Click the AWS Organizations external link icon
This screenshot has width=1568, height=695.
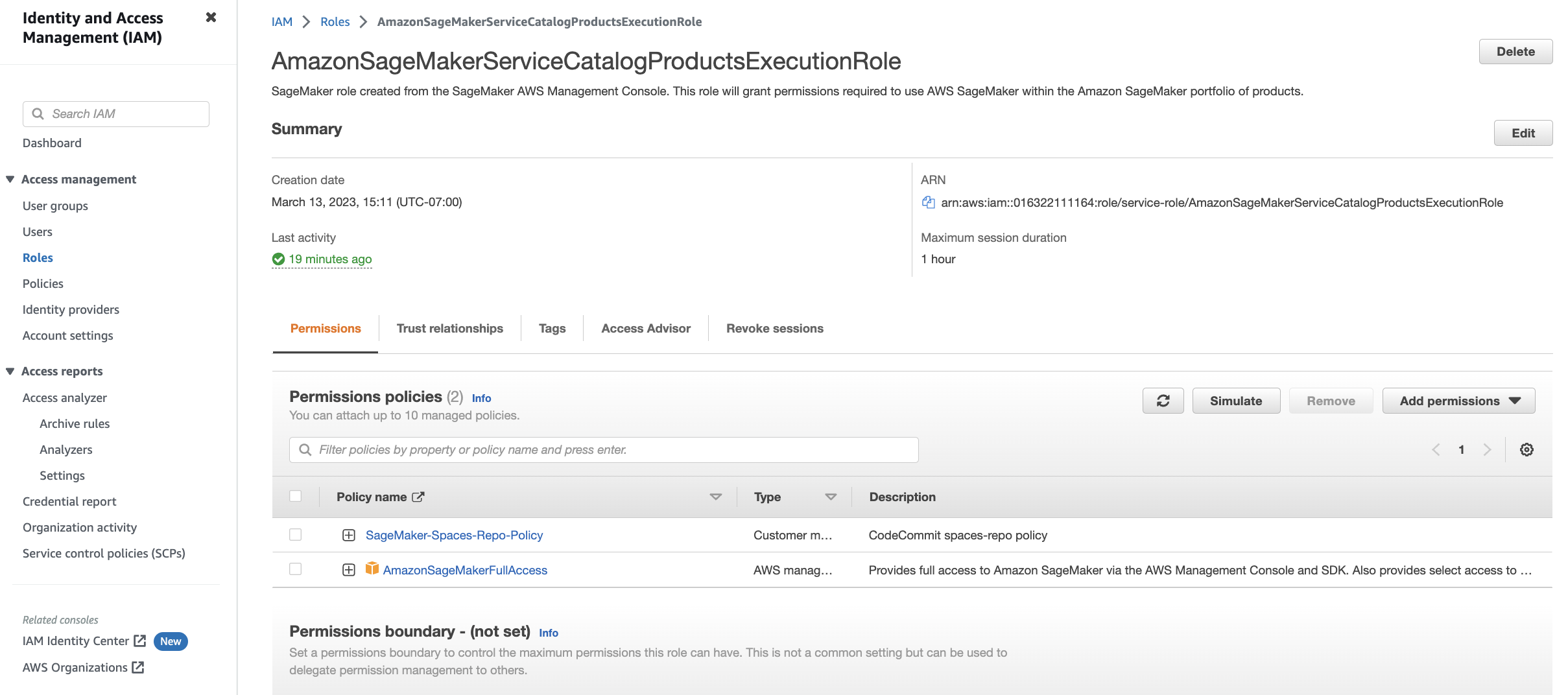pyautogui.click(x=137, y=667)
